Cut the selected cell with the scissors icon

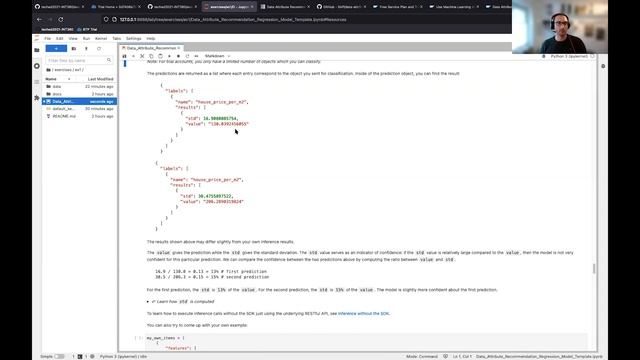(142, 56)
